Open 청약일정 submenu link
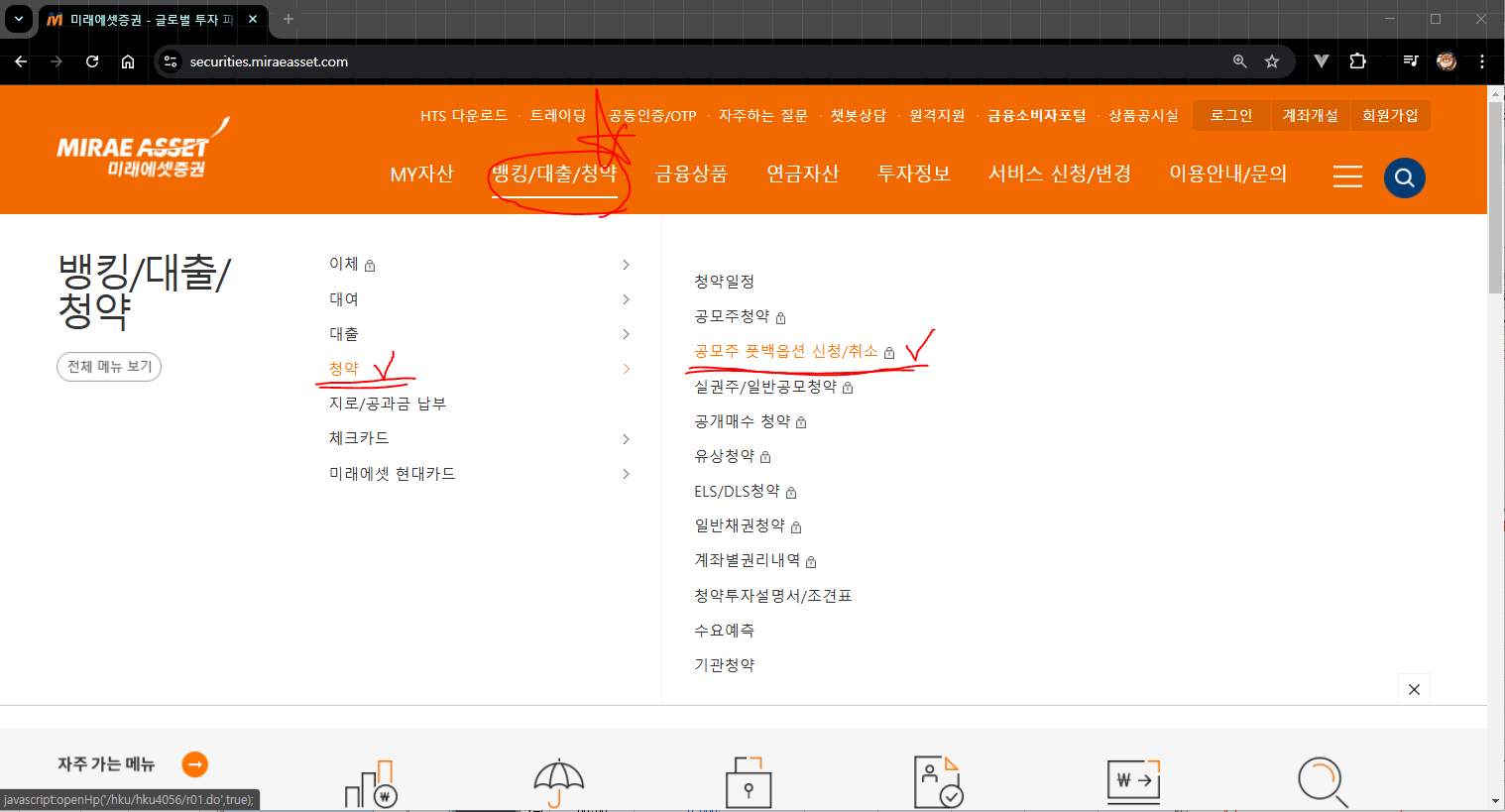This screenshot has height=812, width=1505. [x=725, y=282]
